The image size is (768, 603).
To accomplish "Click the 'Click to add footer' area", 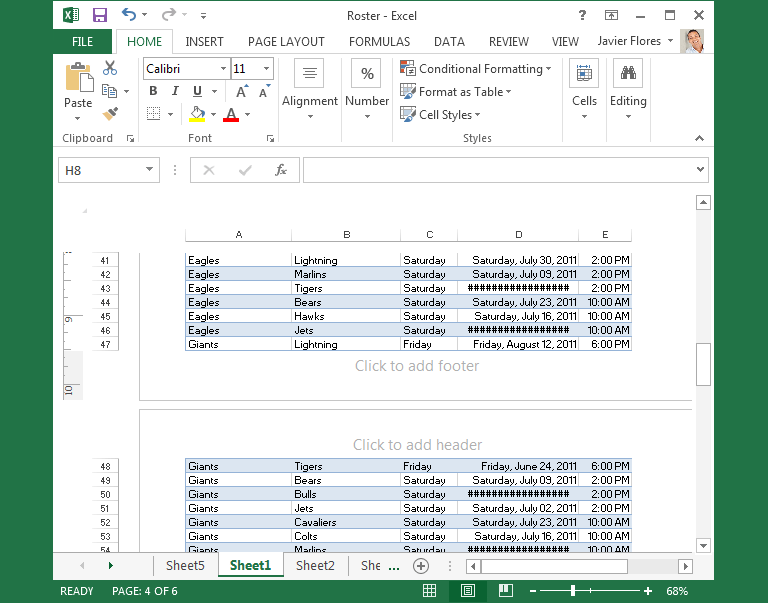I will coord(417,366).
